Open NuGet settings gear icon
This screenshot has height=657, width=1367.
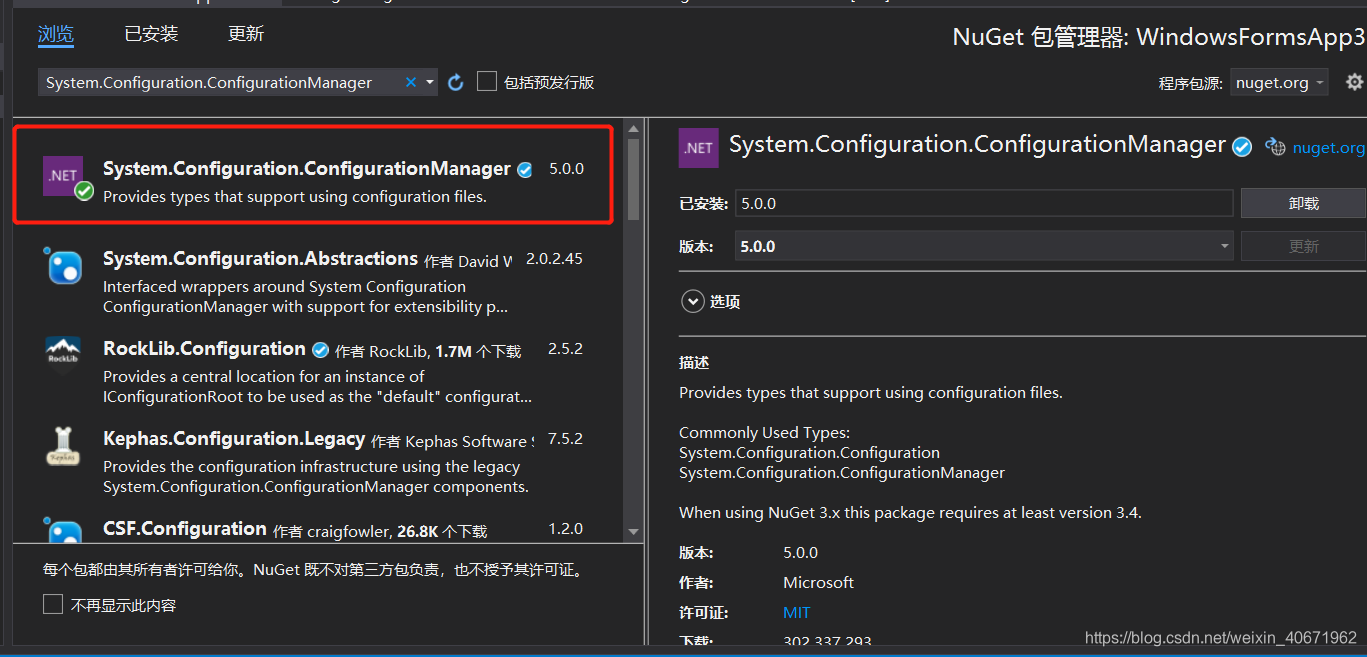1354,82
